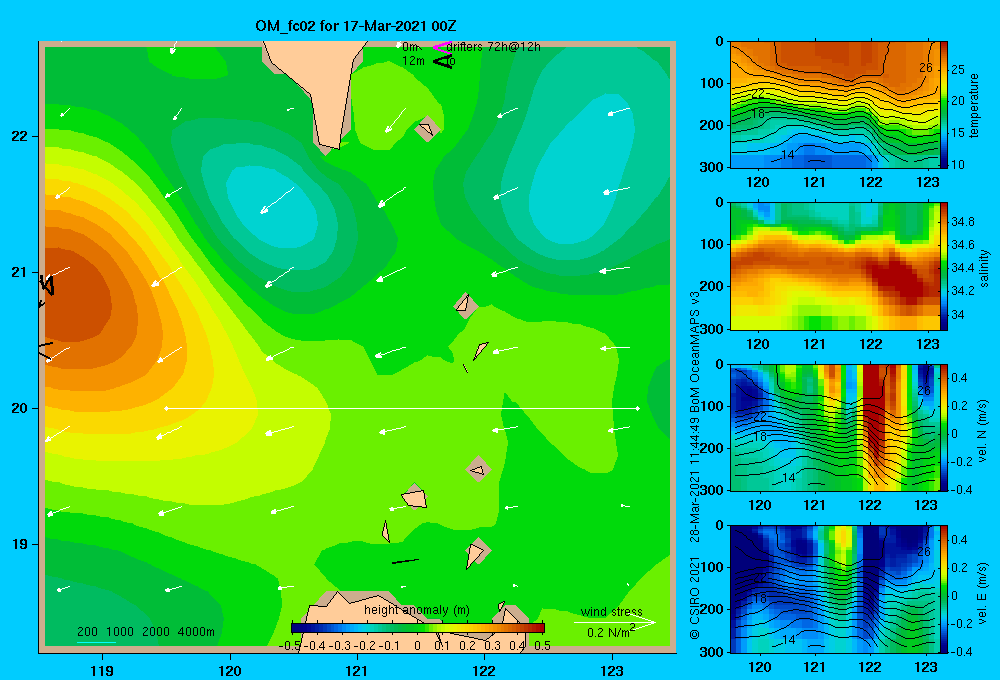Click latitude label 20 on main map
Viewport: 1000px width, 680px height.
[x=19, y=408]
